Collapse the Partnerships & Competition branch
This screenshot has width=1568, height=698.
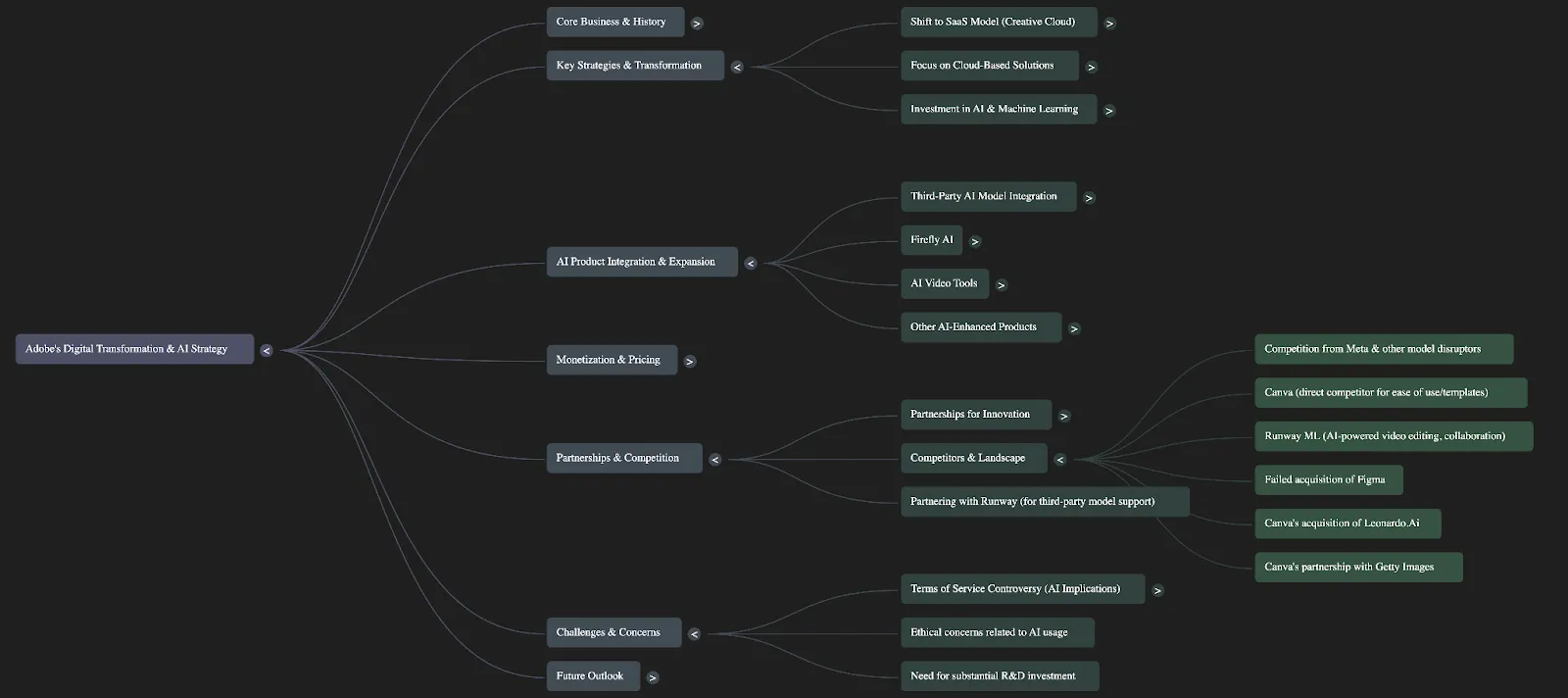(715, 460)
